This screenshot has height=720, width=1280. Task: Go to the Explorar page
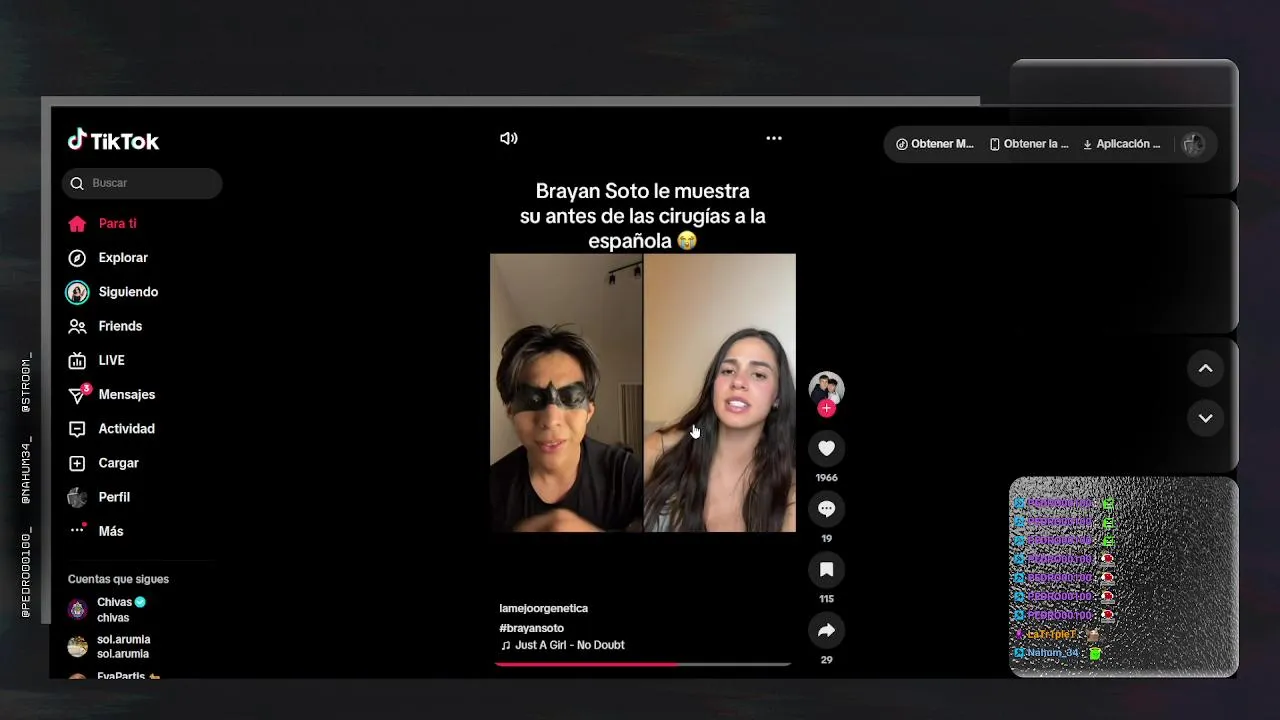point(122,258)
